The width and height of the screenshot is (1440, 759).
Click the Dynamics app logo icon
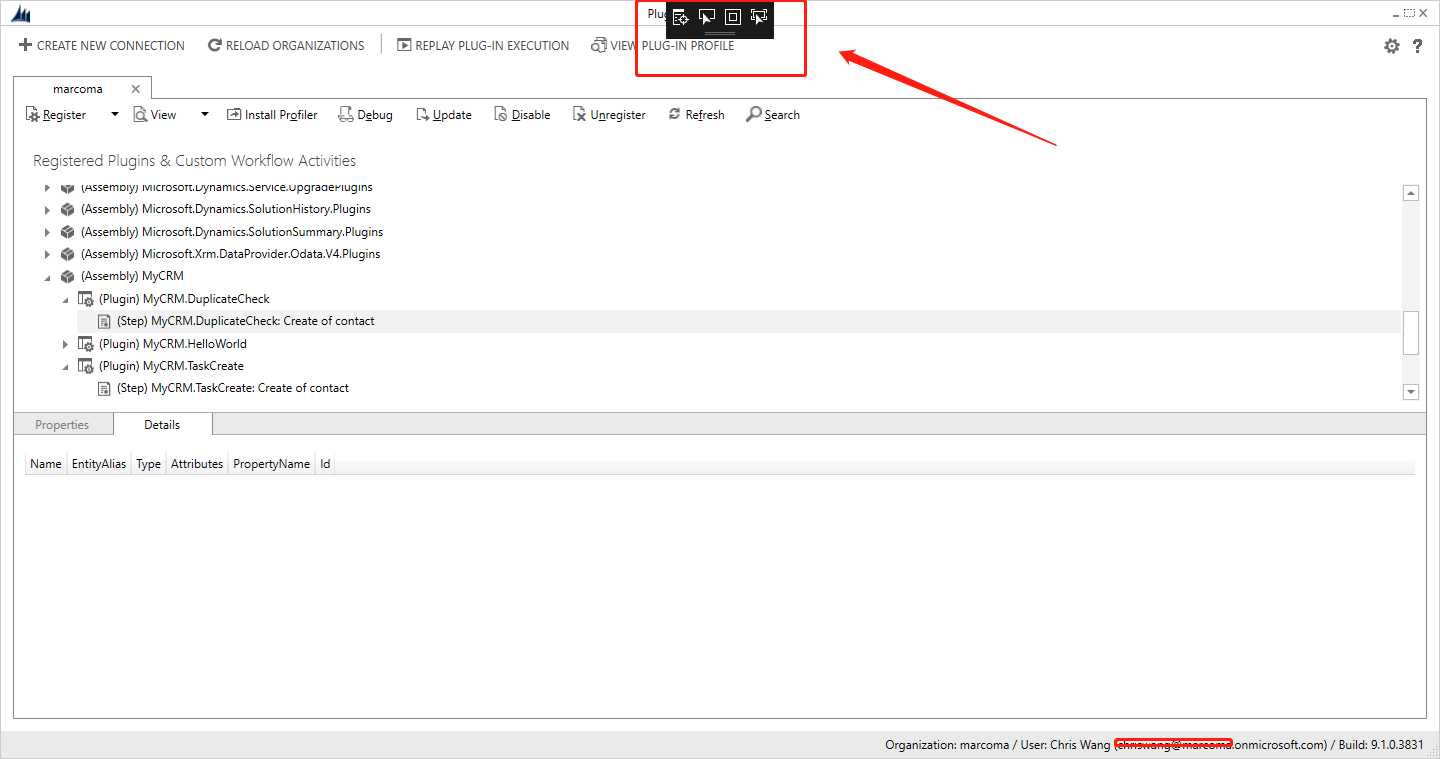point(20,14)
